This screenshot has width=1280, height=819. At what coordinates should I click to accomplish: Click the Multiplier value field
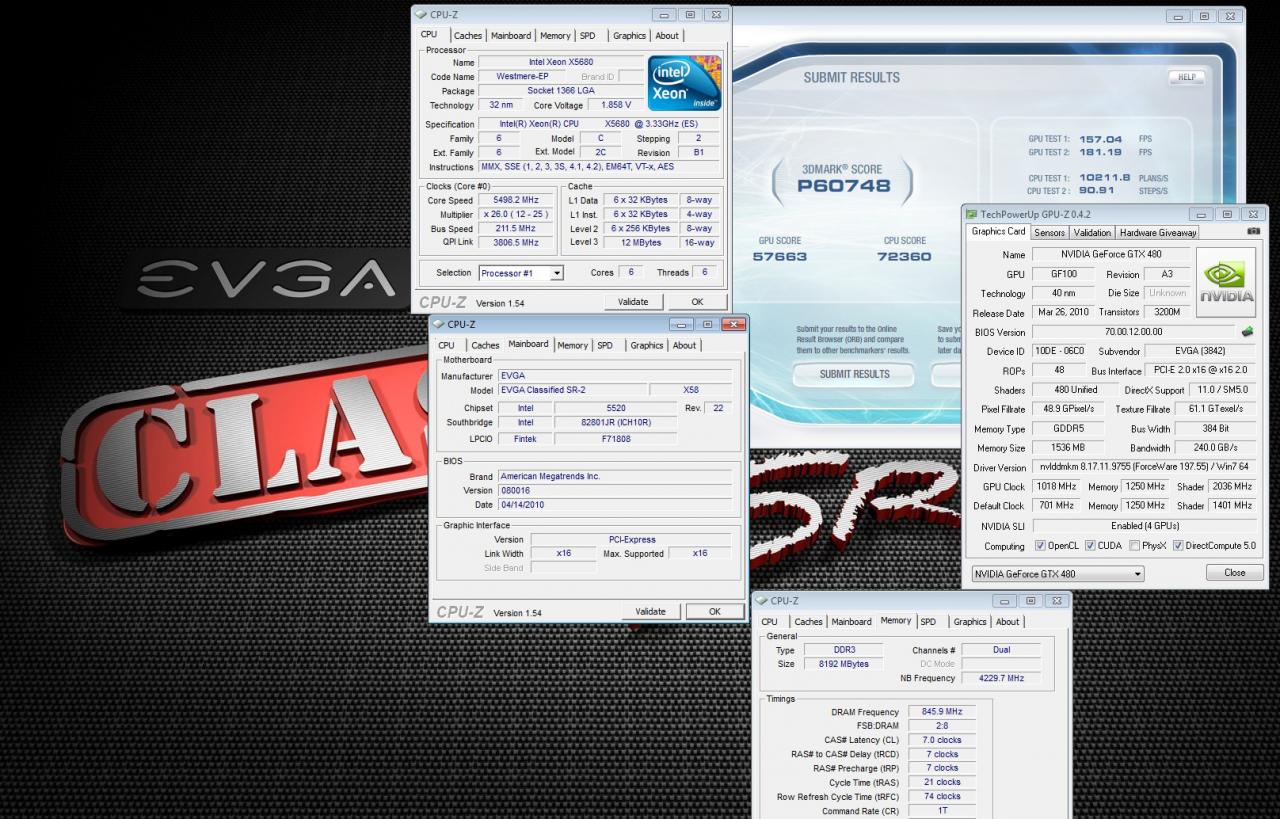pyautogui.click(x=517, y=214)
